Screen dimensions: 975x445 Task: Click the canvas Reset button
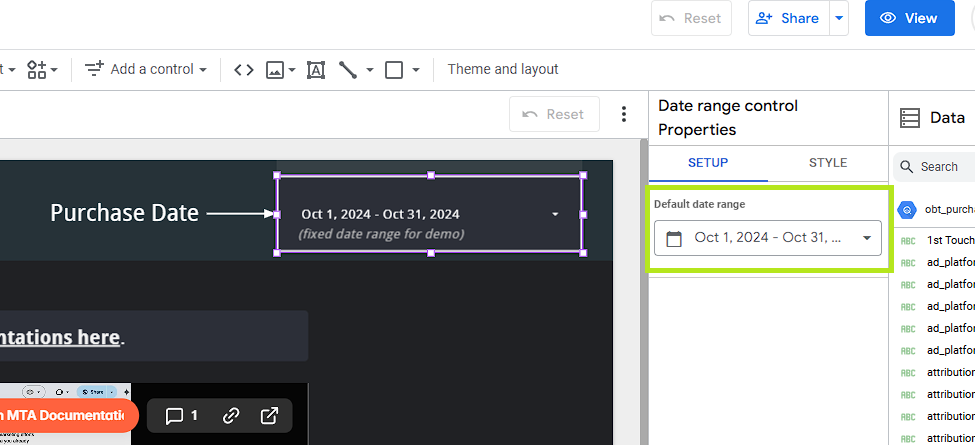(x=554, y=114)
